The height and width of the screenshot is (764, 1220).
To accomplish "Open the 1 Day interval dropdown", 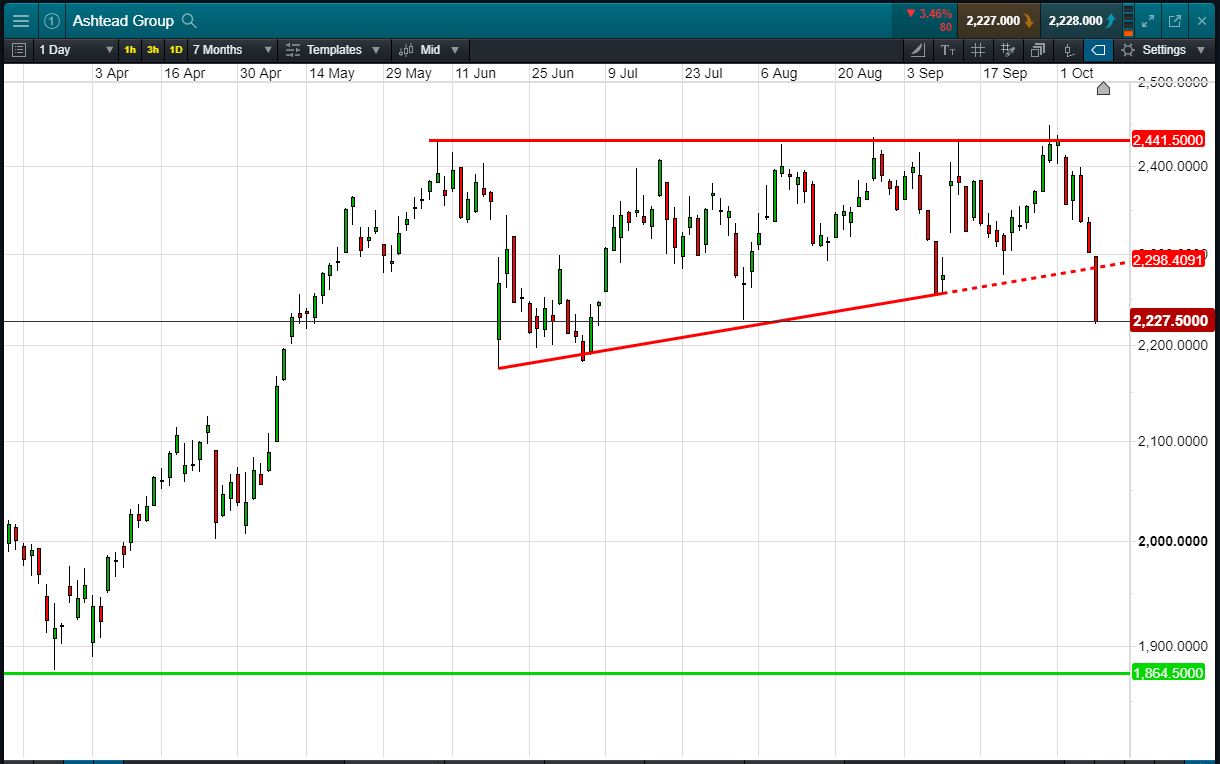I will 76,50.
